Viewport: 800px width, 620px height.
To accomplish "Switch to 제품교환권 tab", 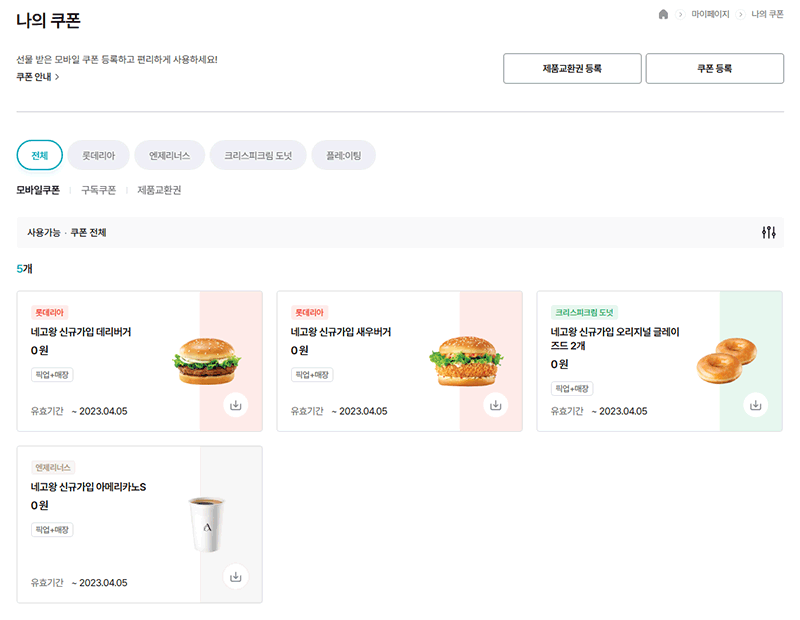I will point(159,190).
